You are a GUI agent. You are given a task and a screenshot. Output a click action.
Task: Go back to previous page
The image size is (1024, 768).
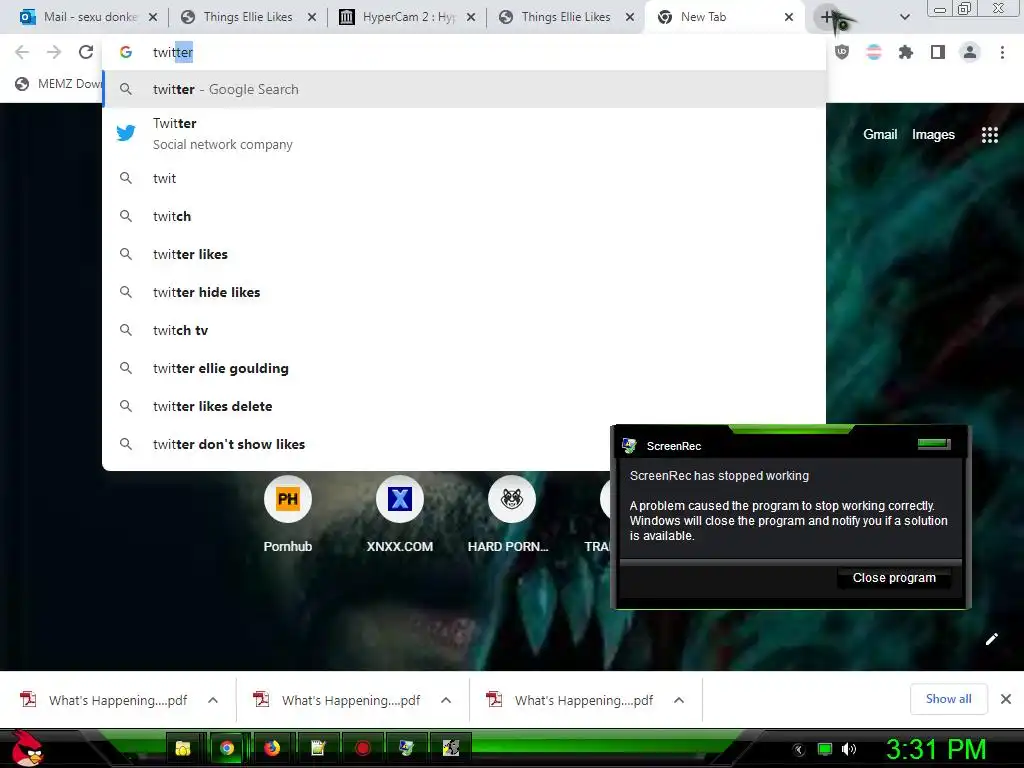[x=22, y=52]
